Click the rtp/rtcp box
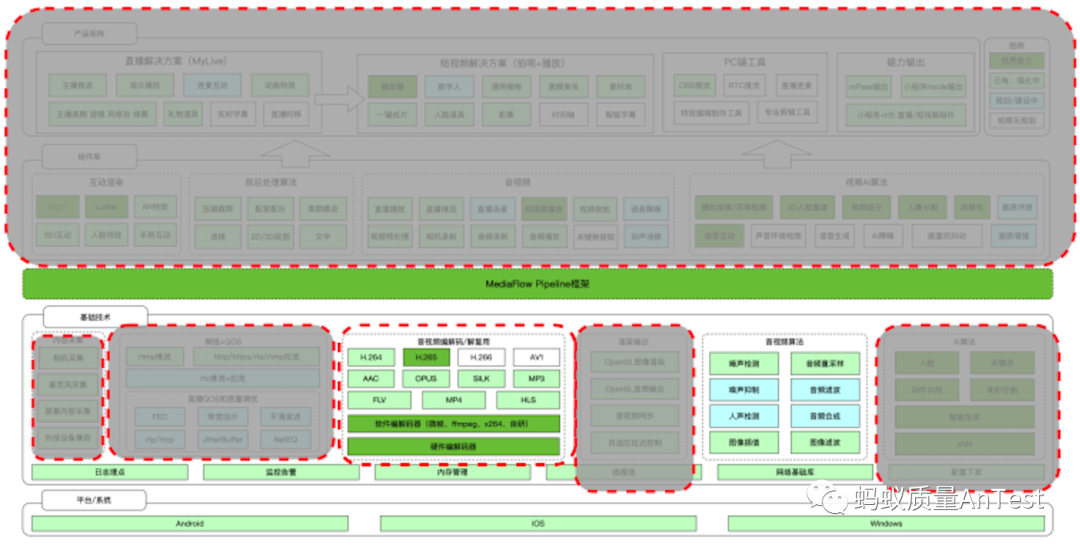The width and height of the screenshot is (1080, 546). point(160,439)
